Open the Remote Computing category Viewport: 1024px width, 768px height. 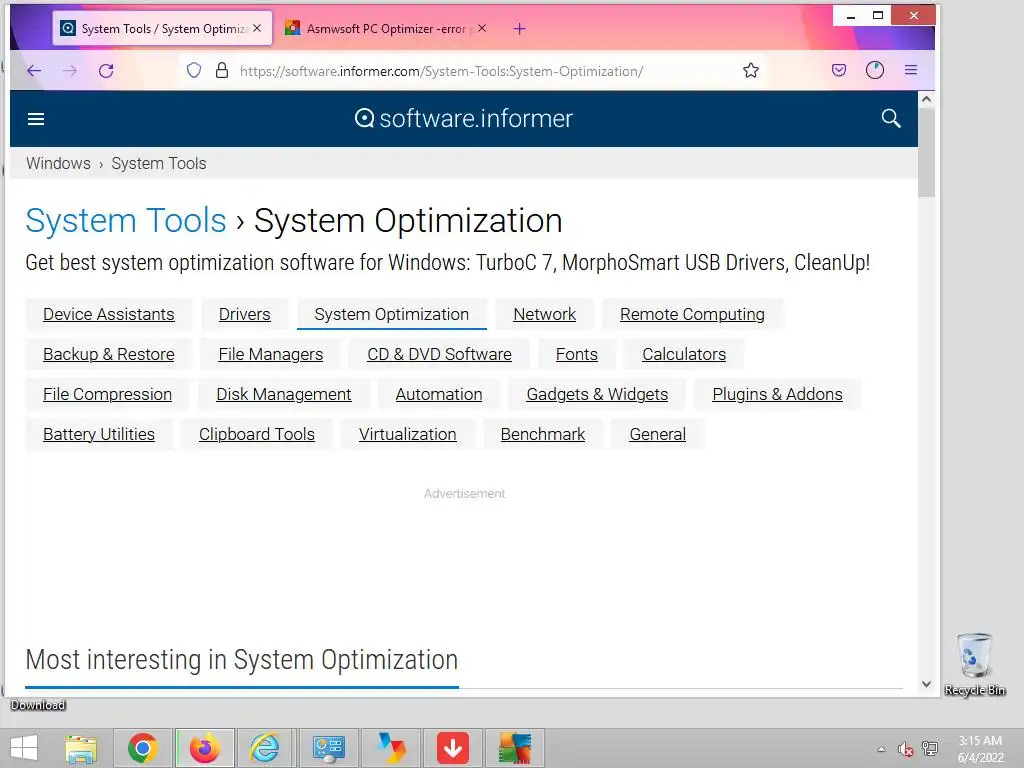pos(692,314)
